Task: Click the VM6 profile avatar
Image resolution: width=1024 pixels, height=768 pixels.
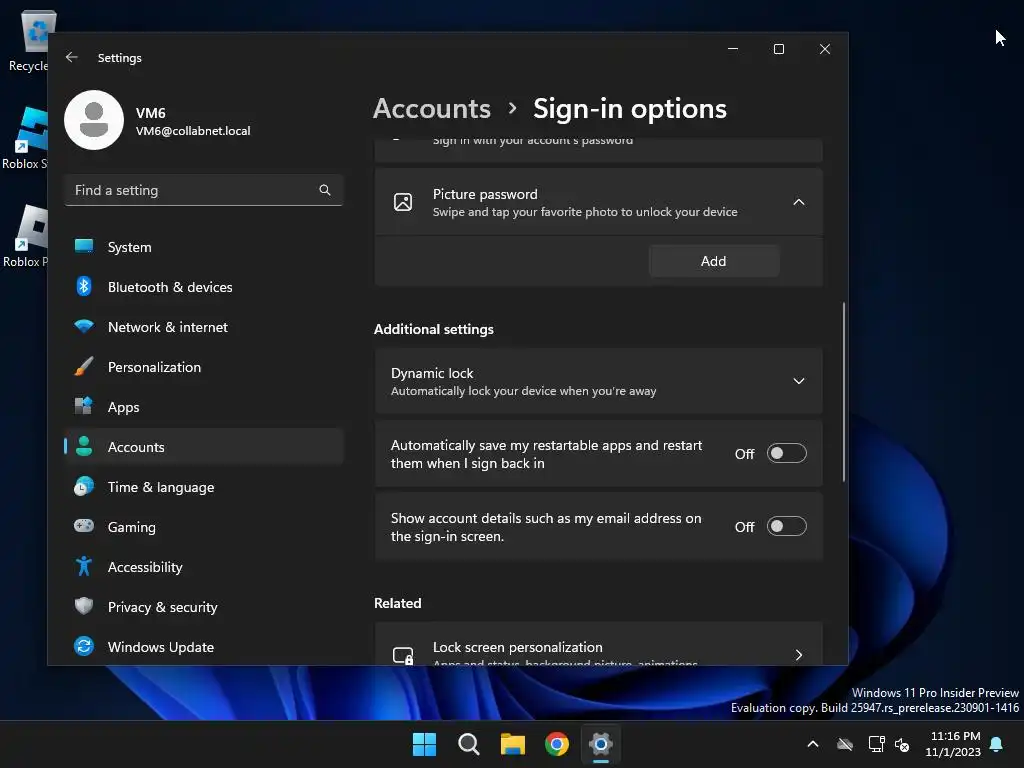Action: 94,120
